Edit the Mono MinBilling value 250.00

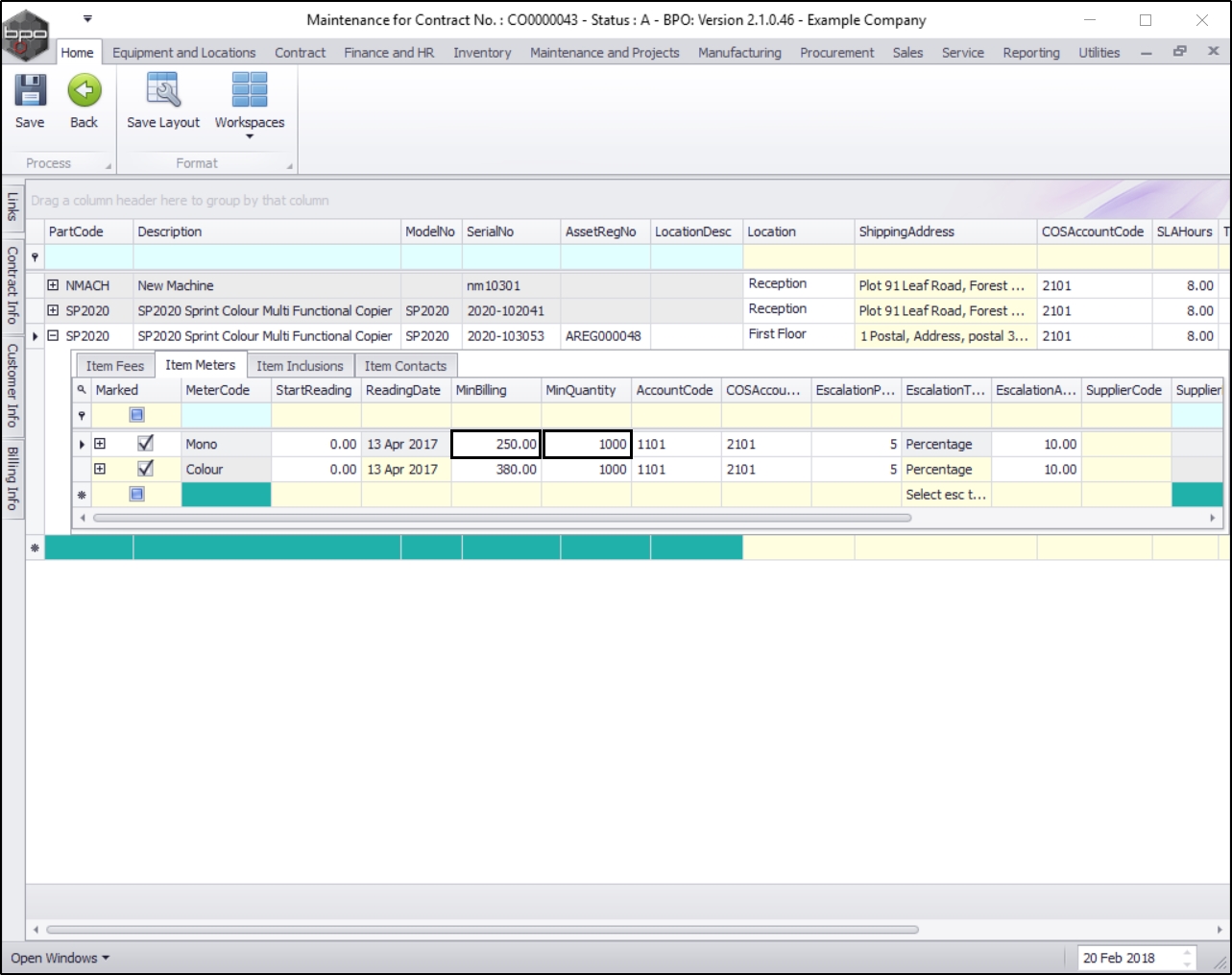[496, 444]
